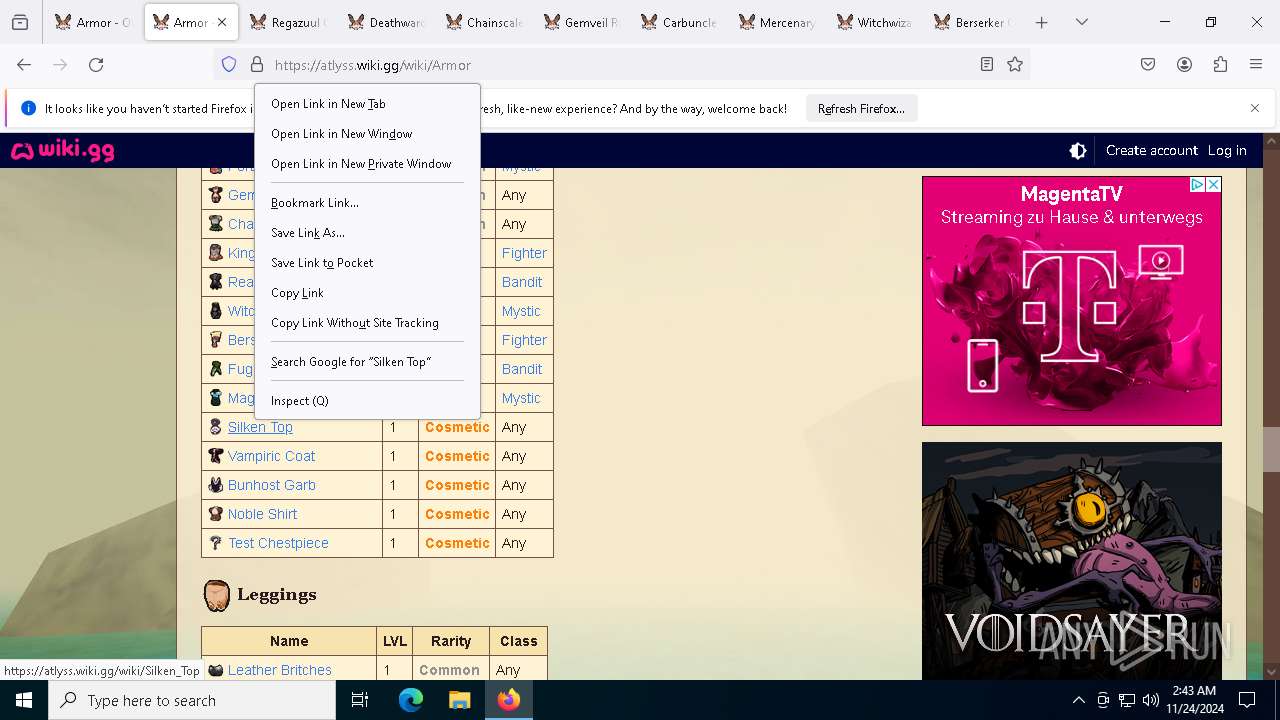Click the address bar URL field
Viewport: 1280px width, 720px height.
click(x=620, y=64)
